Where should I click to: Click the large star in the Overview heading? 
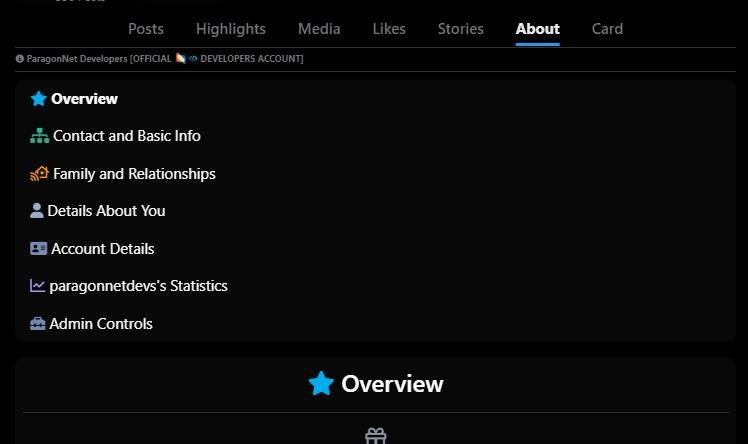pos(321,384)
